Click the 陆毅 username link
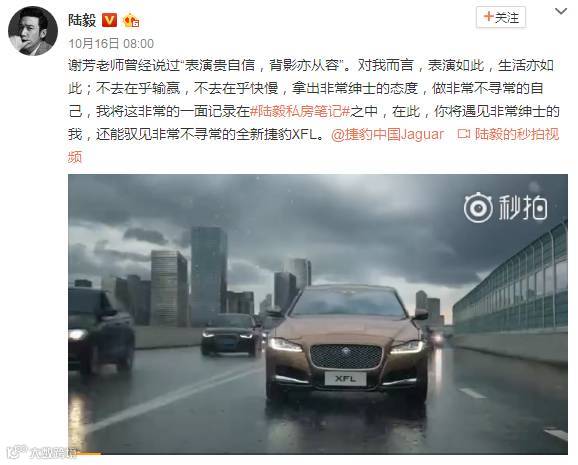This screenshot has height=465, width=578. click(x=82, y=20)
